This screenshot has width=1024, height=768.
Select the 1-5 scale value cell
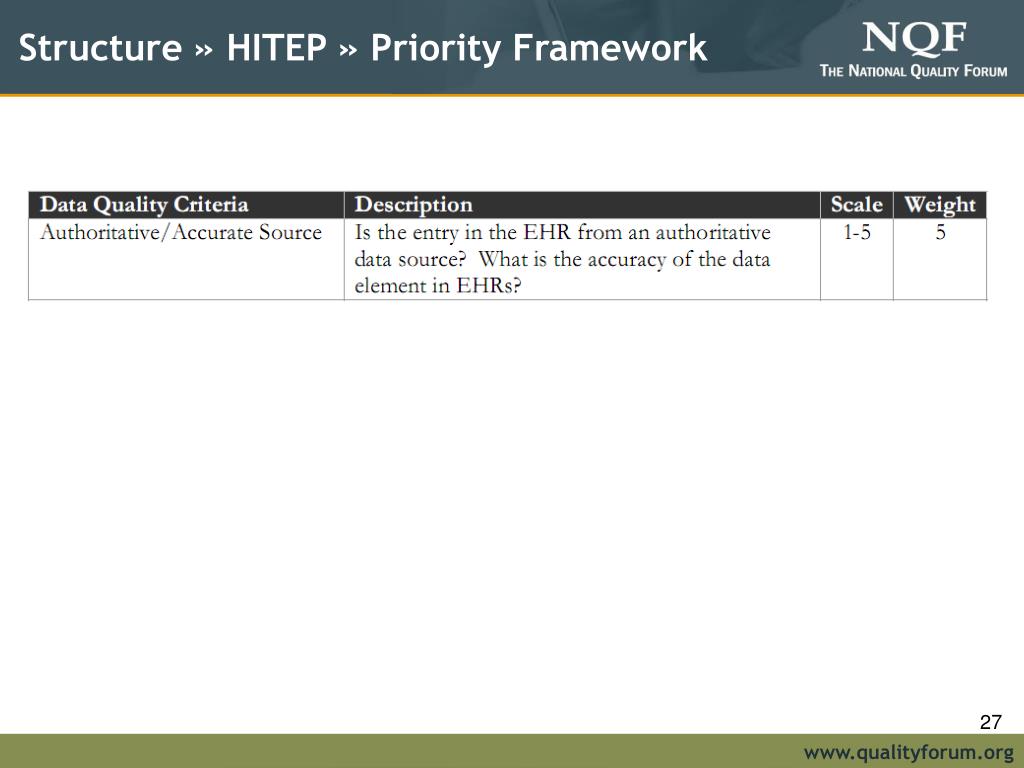coord(856,259)
